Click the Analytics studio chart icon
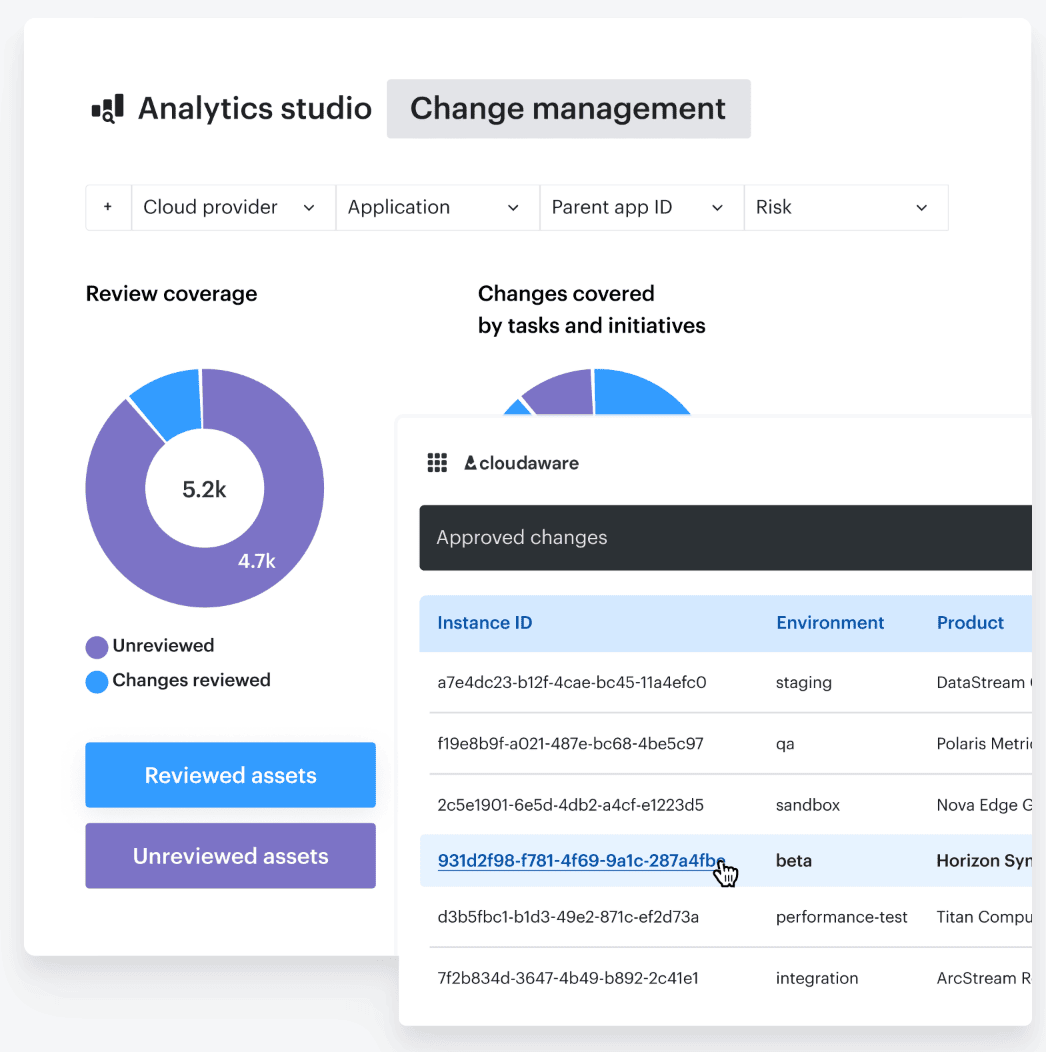The image size is (1046, 1052). point(107,109)
